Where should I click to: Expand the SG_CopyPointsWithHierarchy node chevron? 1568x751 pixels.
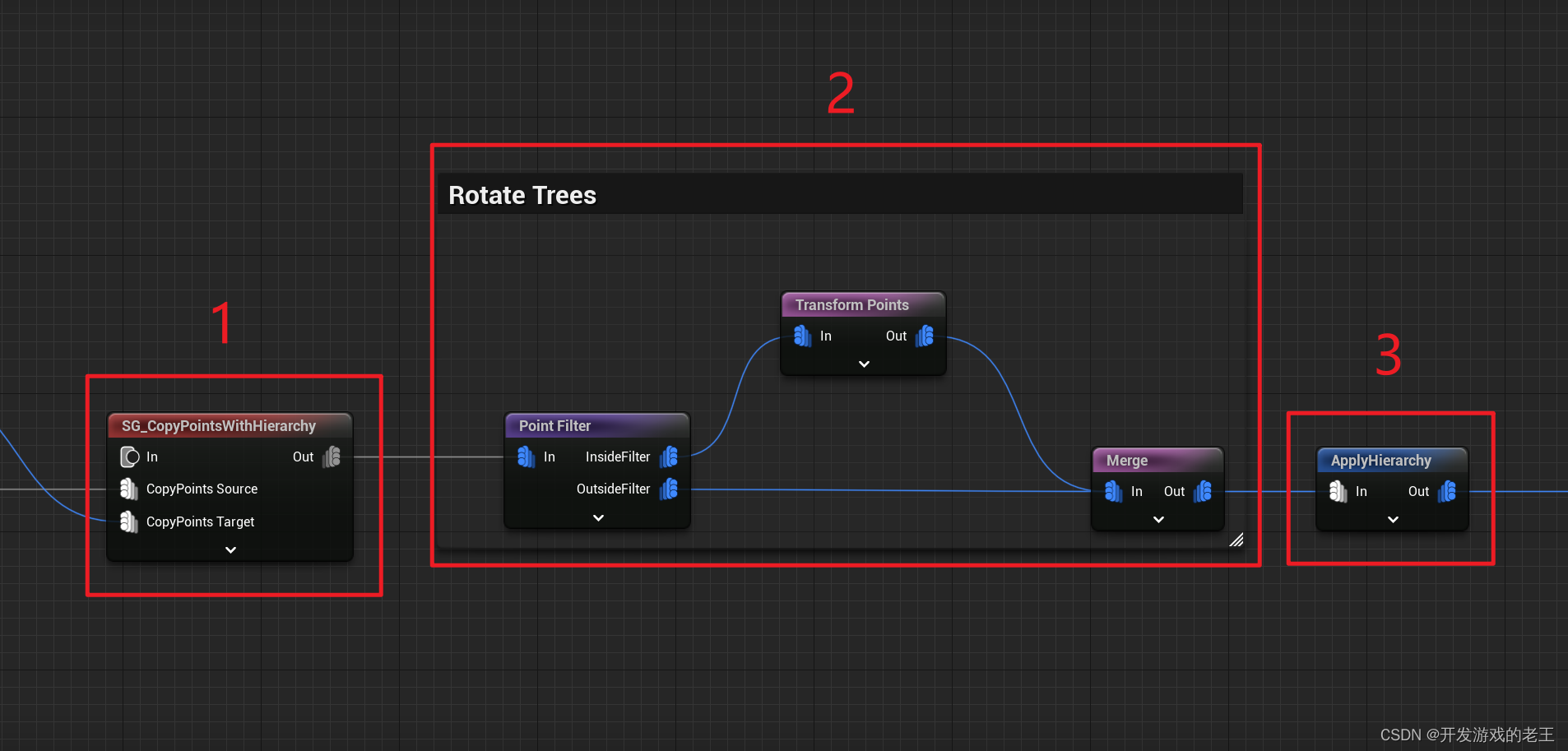(230, 549)
